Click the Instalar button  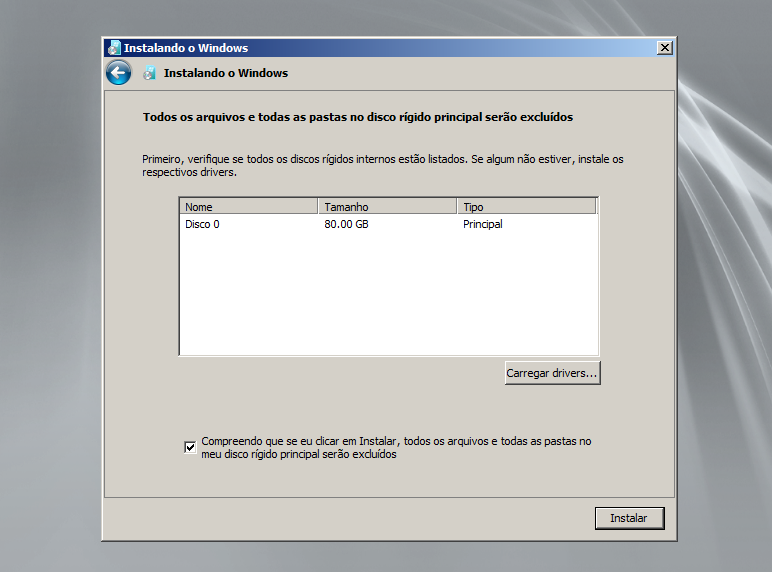pyautogui.click(x=629, y=518)
